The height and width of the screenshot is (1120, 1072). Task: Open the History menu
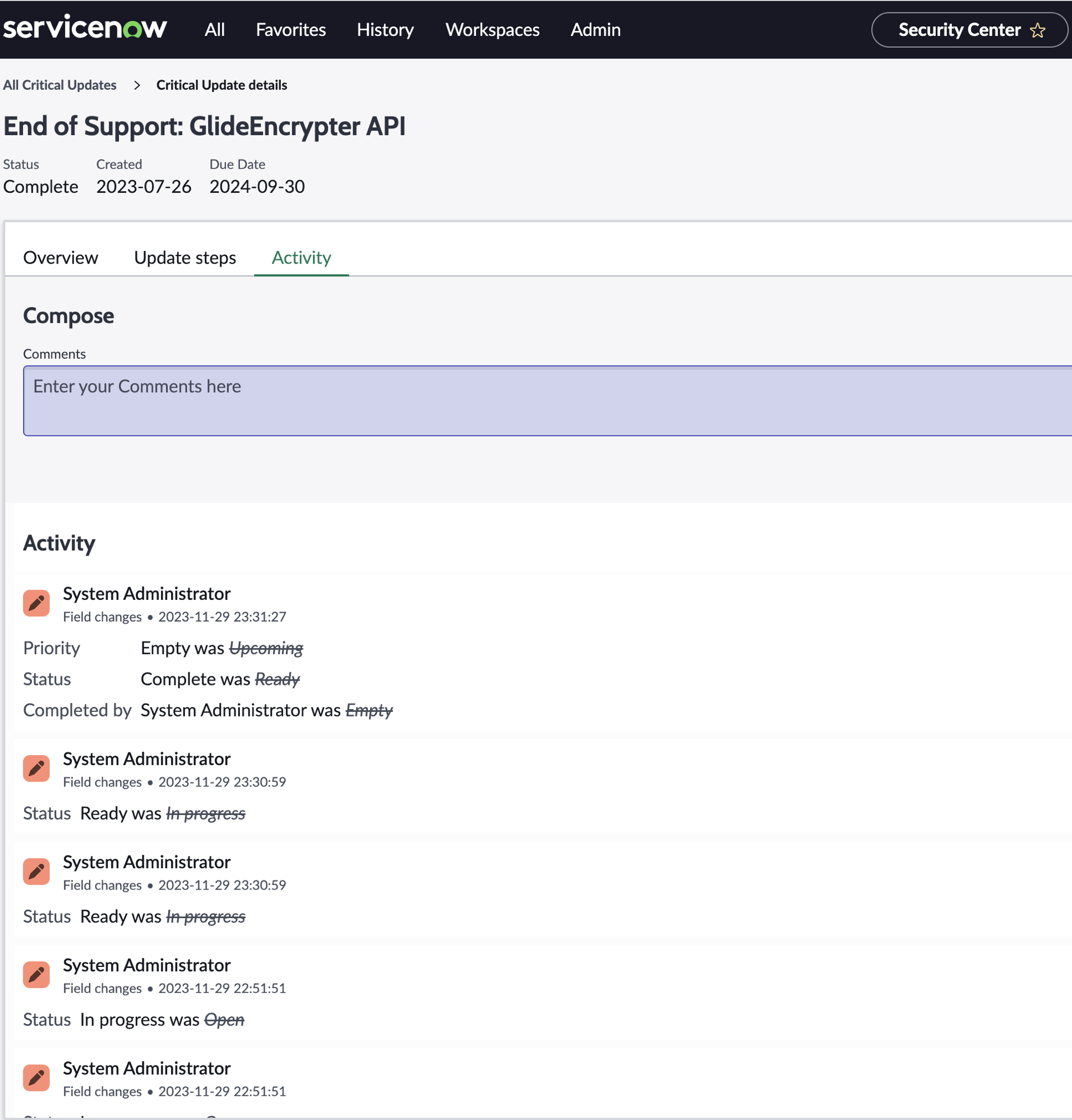point(385,30)
